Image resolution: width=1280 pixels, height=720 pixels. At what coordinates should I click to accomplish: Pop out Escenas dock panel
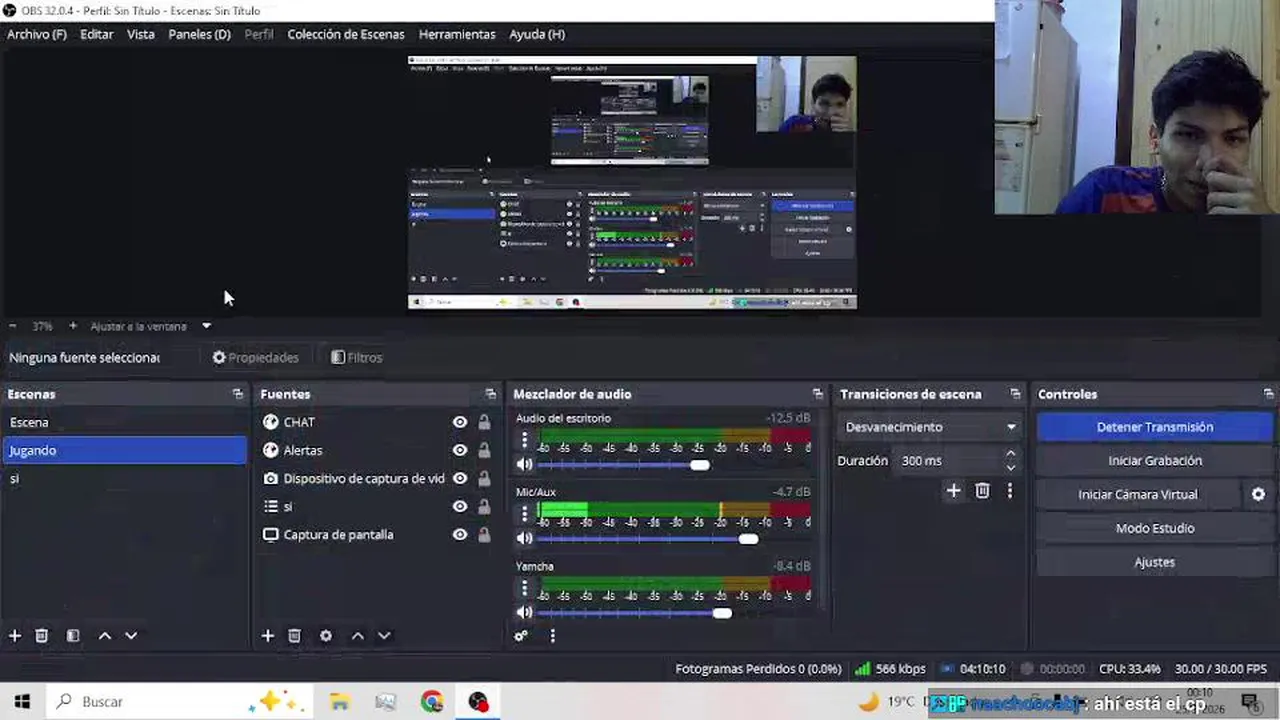[x=237, y=394]
